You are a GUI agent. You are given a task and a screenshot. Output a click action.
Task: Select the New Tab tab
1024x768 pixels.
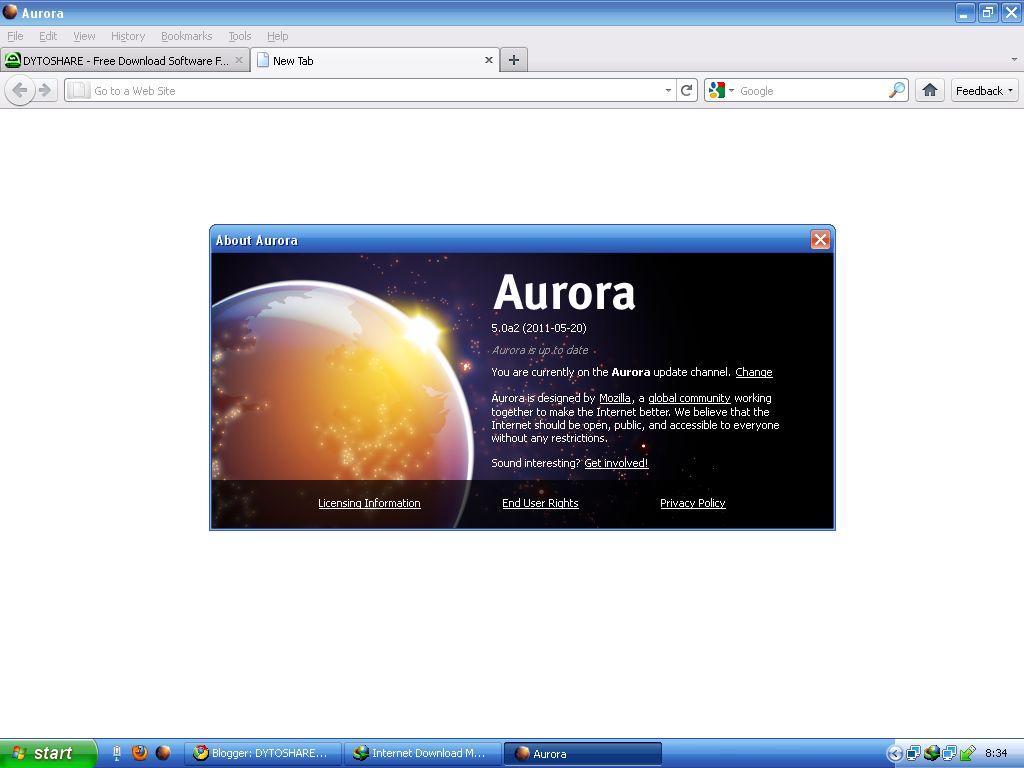[376, 60]
